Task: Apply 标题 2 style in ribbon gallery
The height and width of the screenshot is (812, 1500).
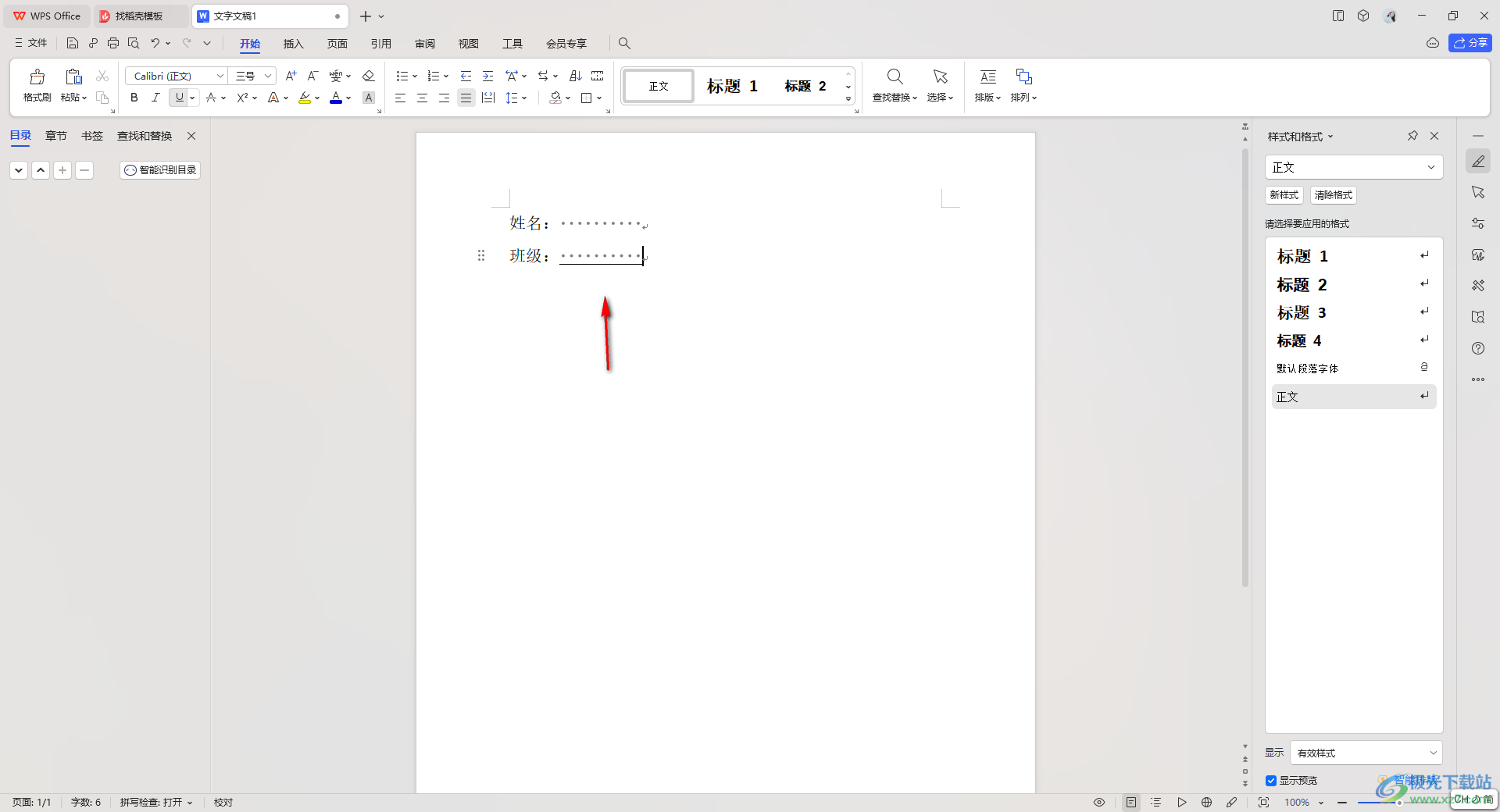Action: [805, 86]
